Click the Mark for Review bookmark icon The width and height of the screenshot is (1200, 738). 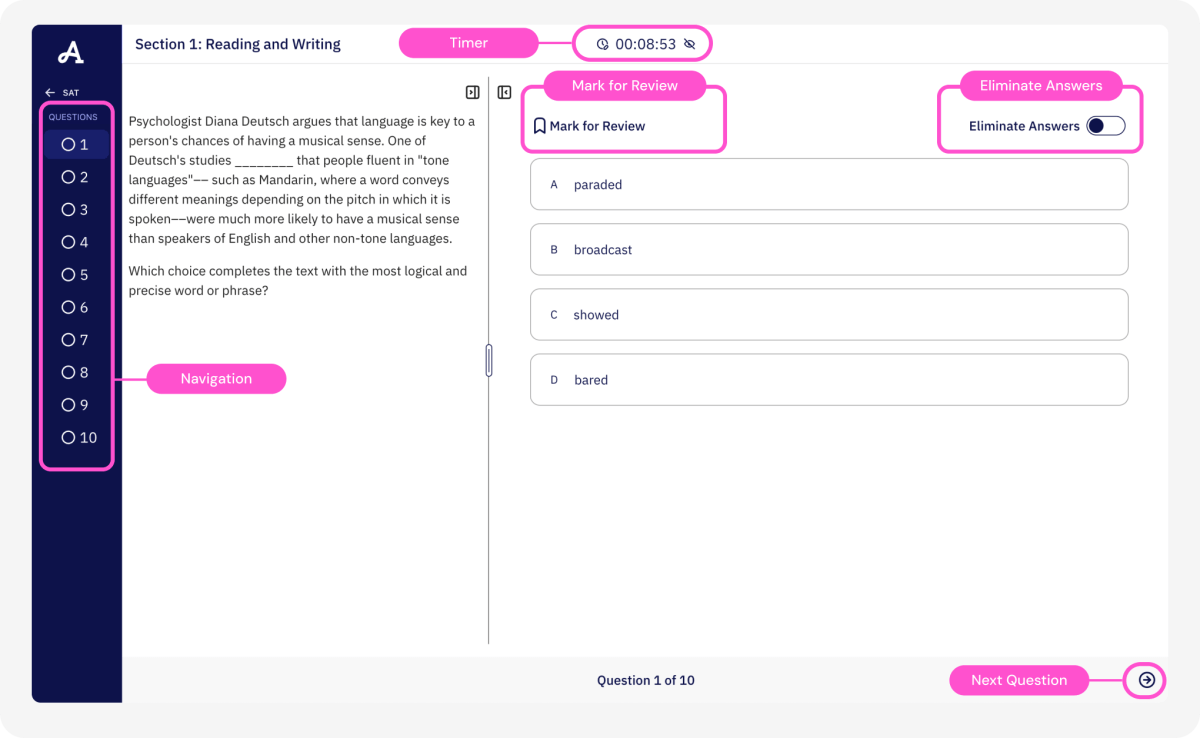[539, 126]
